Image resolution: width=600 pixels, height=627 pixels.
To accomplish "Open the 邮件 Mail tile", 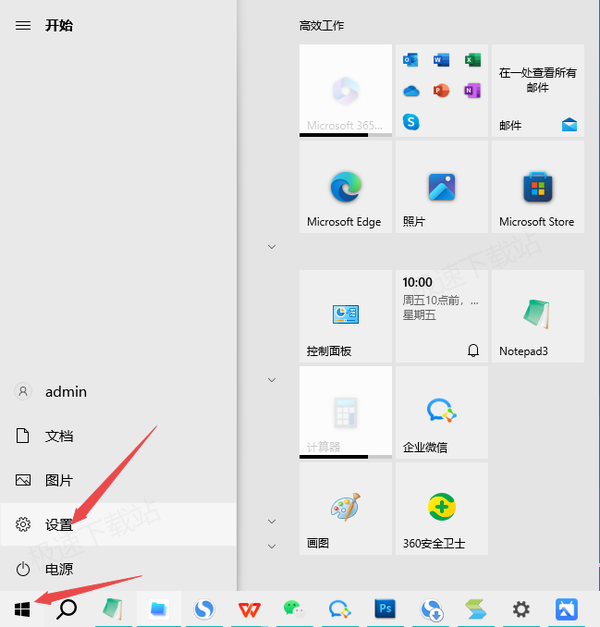I will 538,90.
